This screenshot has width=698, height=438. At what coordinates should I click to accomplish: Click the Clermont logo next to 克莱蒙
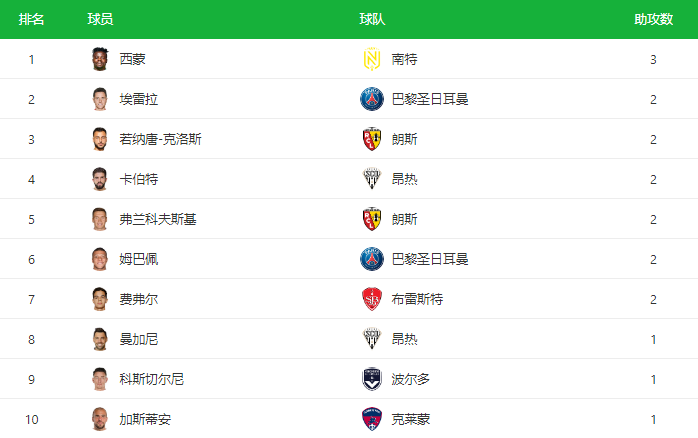372,419
